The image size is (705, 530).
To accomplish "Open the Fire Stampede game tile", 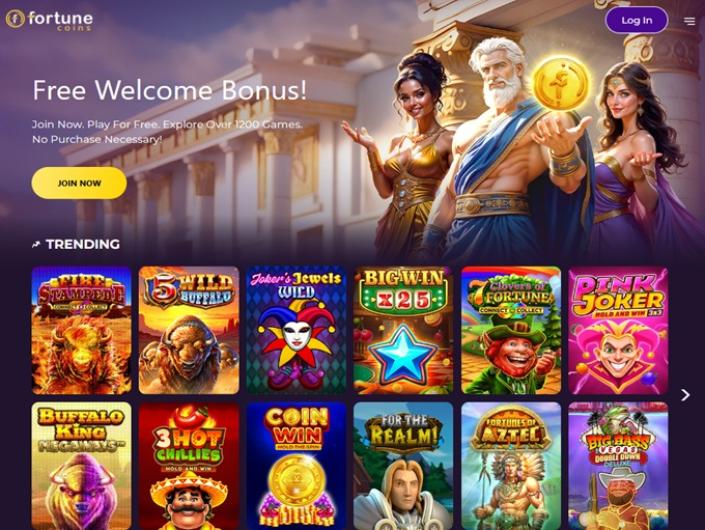I will pos(81,330).
